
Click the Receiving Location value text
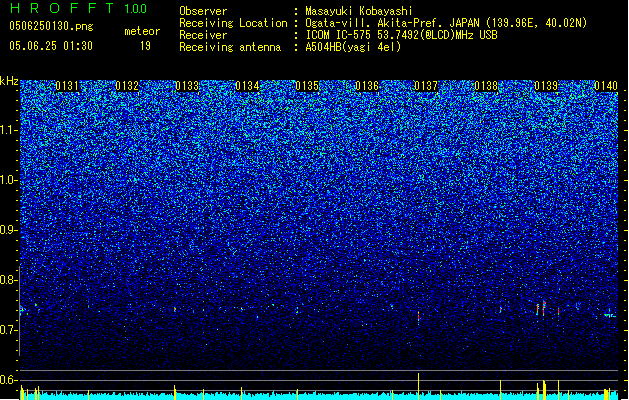(446, 23)
